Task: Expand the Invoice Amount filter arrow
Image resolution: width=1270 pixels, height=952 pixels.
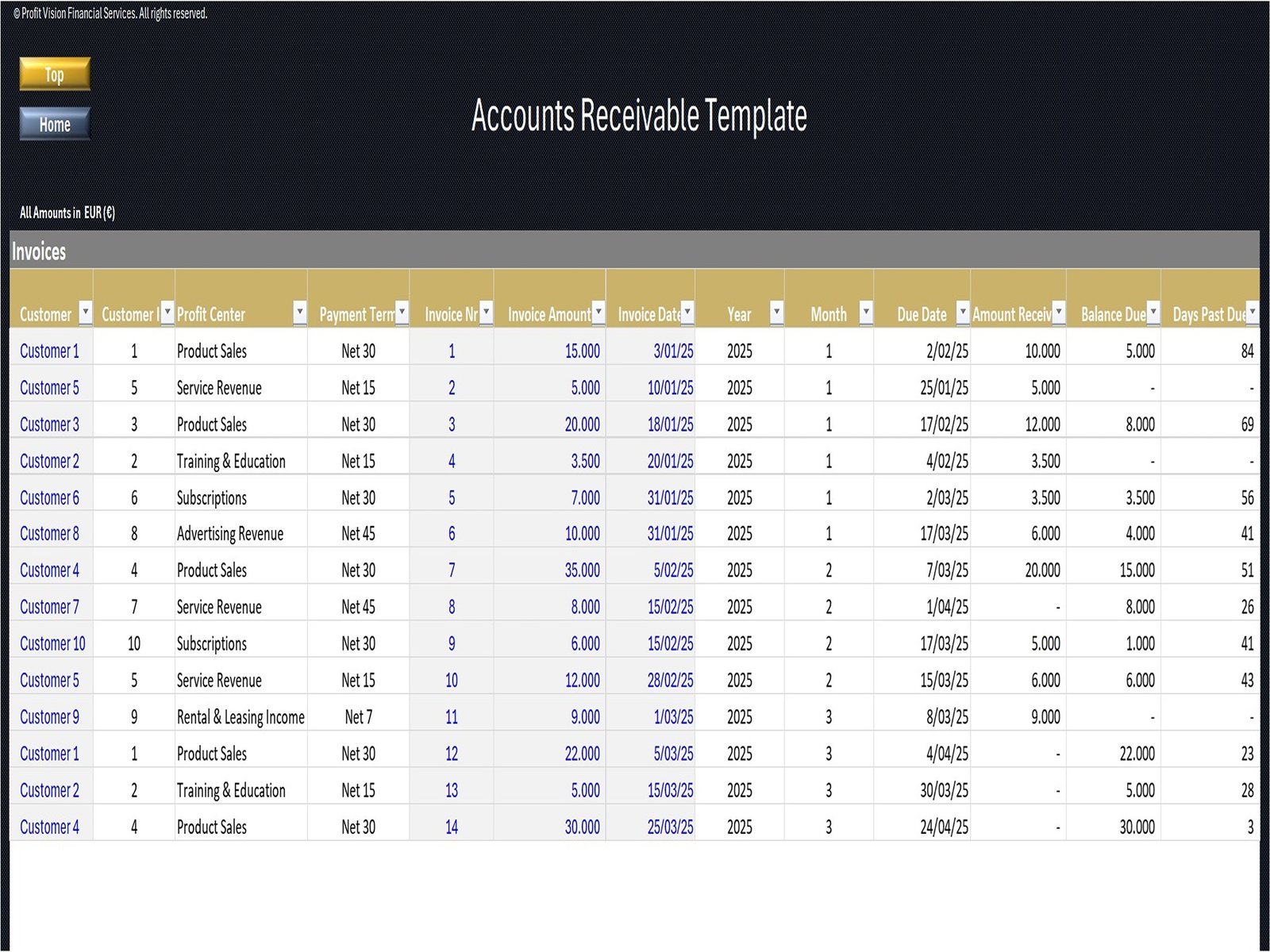Action: coord(598,313)
